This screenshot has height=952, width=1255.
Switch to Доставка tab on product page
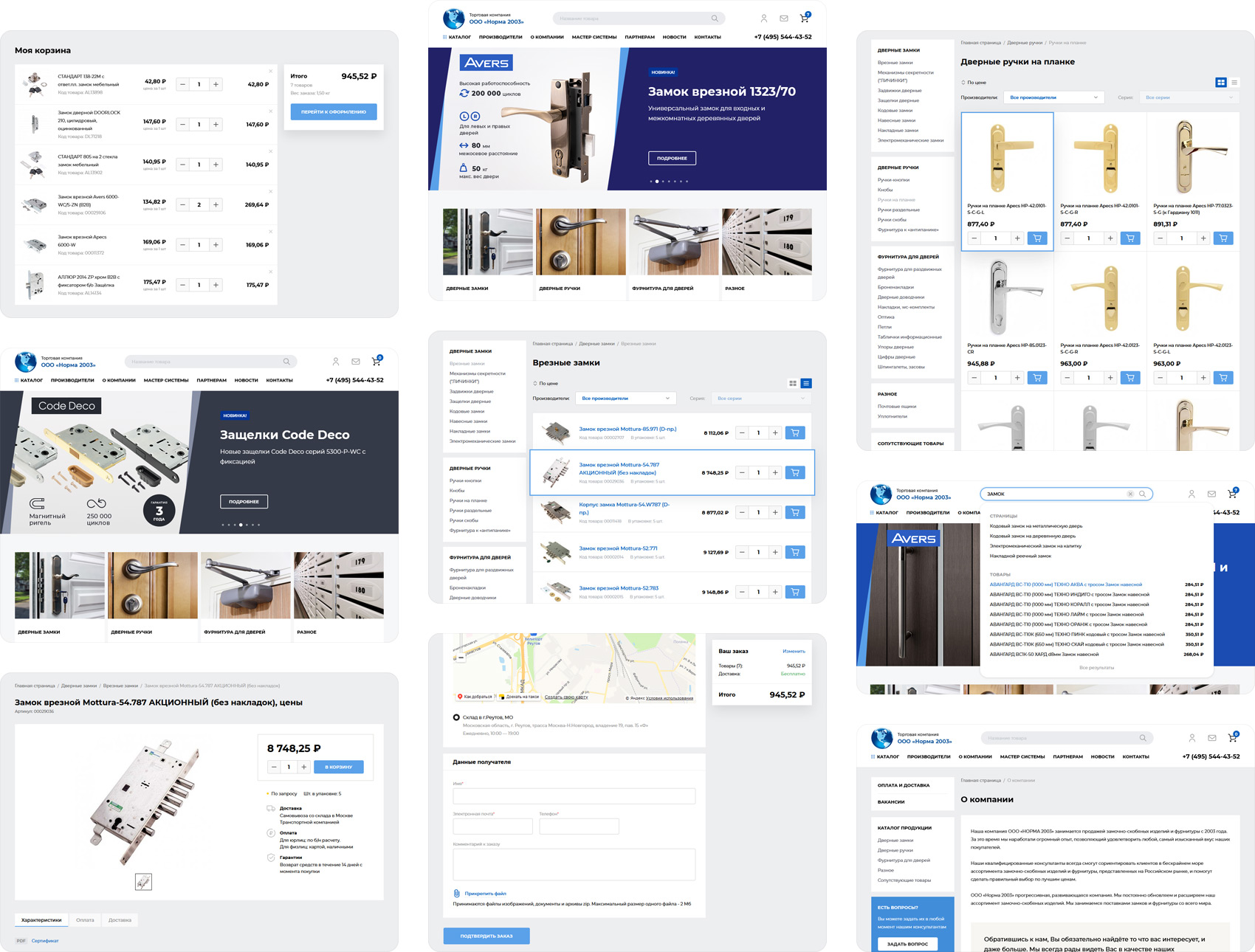pyautogui.click(x=120, y=920)
